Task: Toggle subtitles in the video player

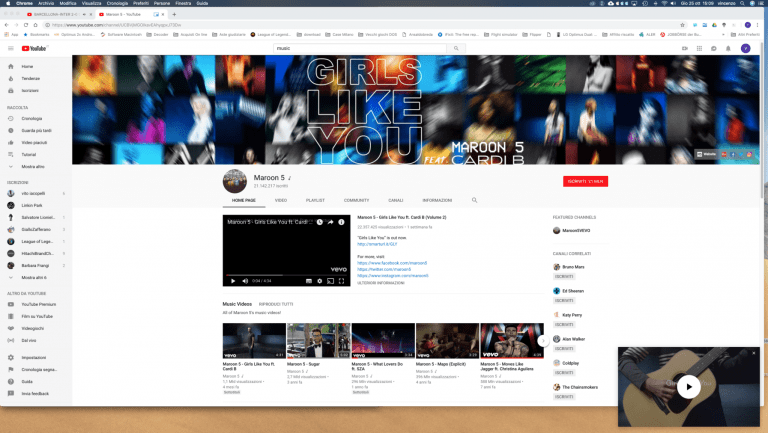Action: pos(309,281)
